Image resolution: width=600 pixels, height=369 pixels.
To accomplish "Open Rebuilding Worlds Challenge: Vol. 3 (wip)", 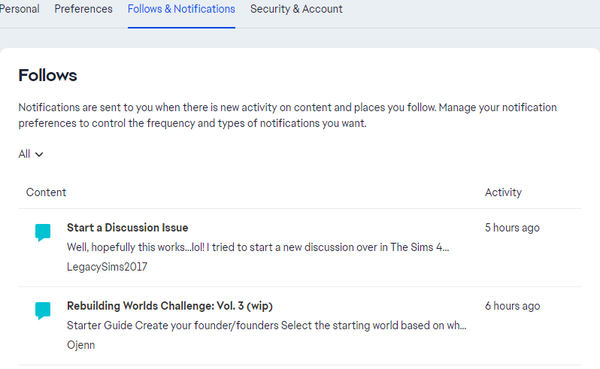I will point(170,306).
